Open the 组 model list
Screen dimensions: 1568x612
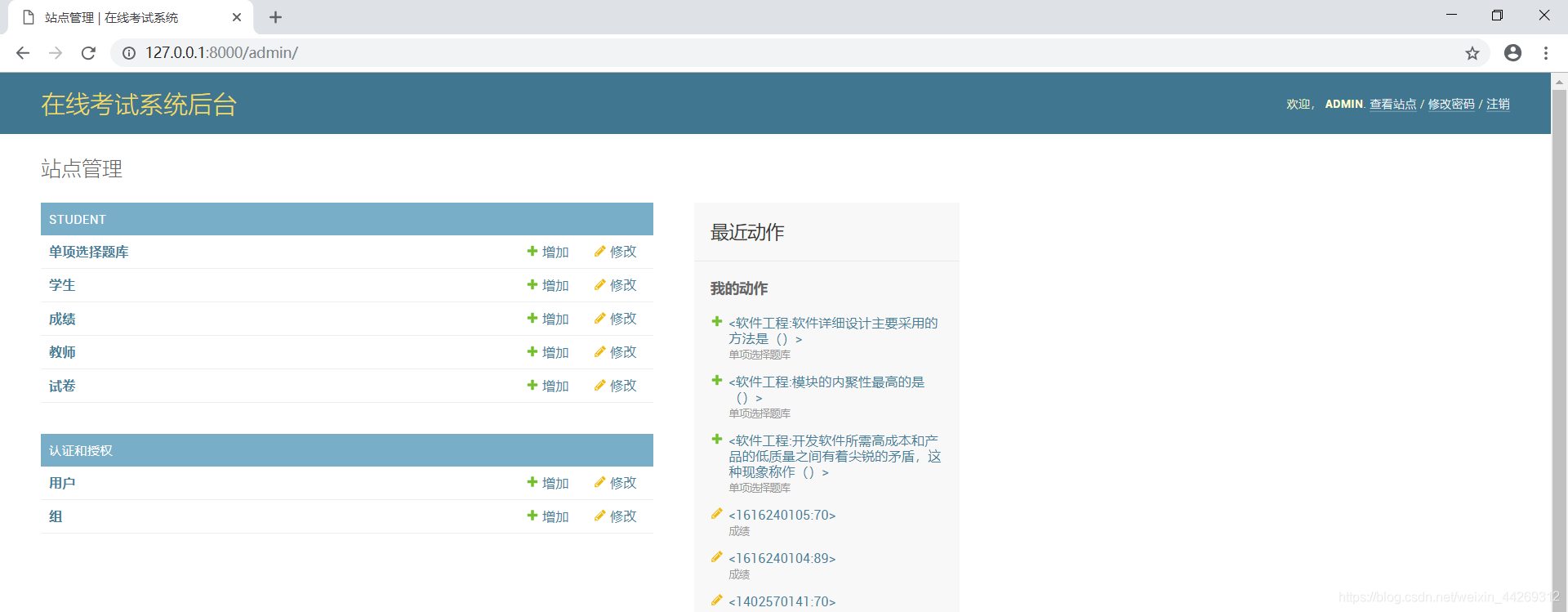click(56, 516)
